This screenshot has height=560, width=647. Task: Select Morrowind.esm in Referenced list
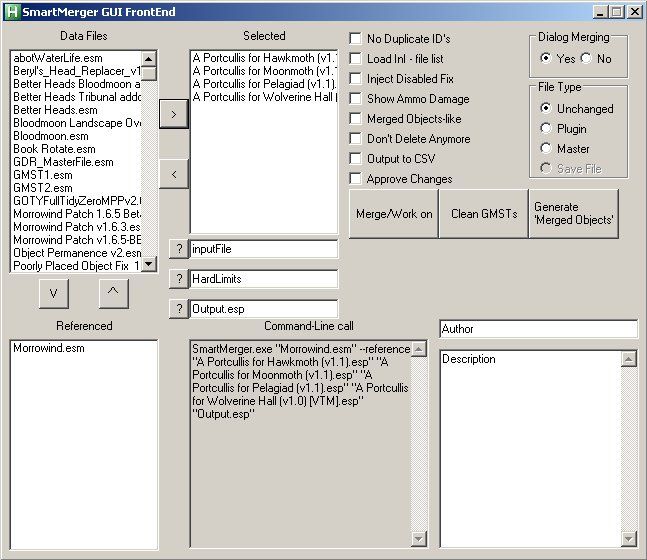83,348
